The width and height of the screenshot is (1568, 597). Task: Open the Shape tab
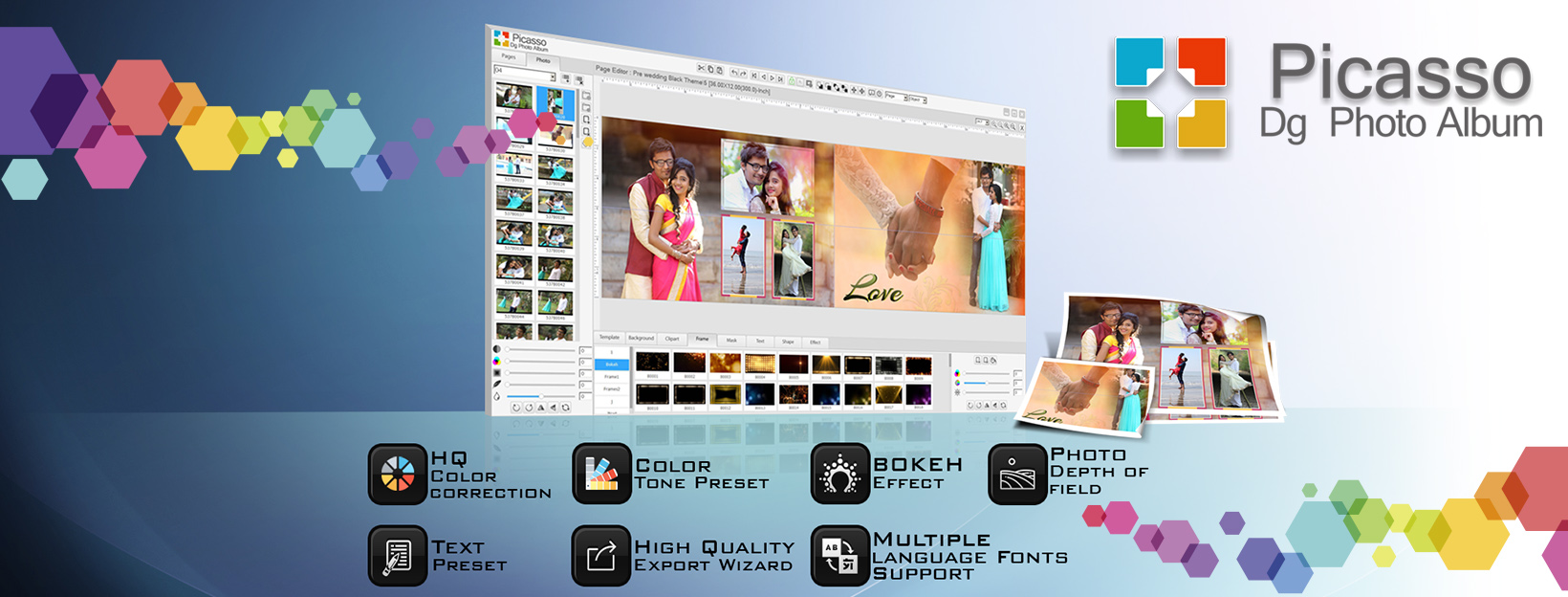coord(788,342)
